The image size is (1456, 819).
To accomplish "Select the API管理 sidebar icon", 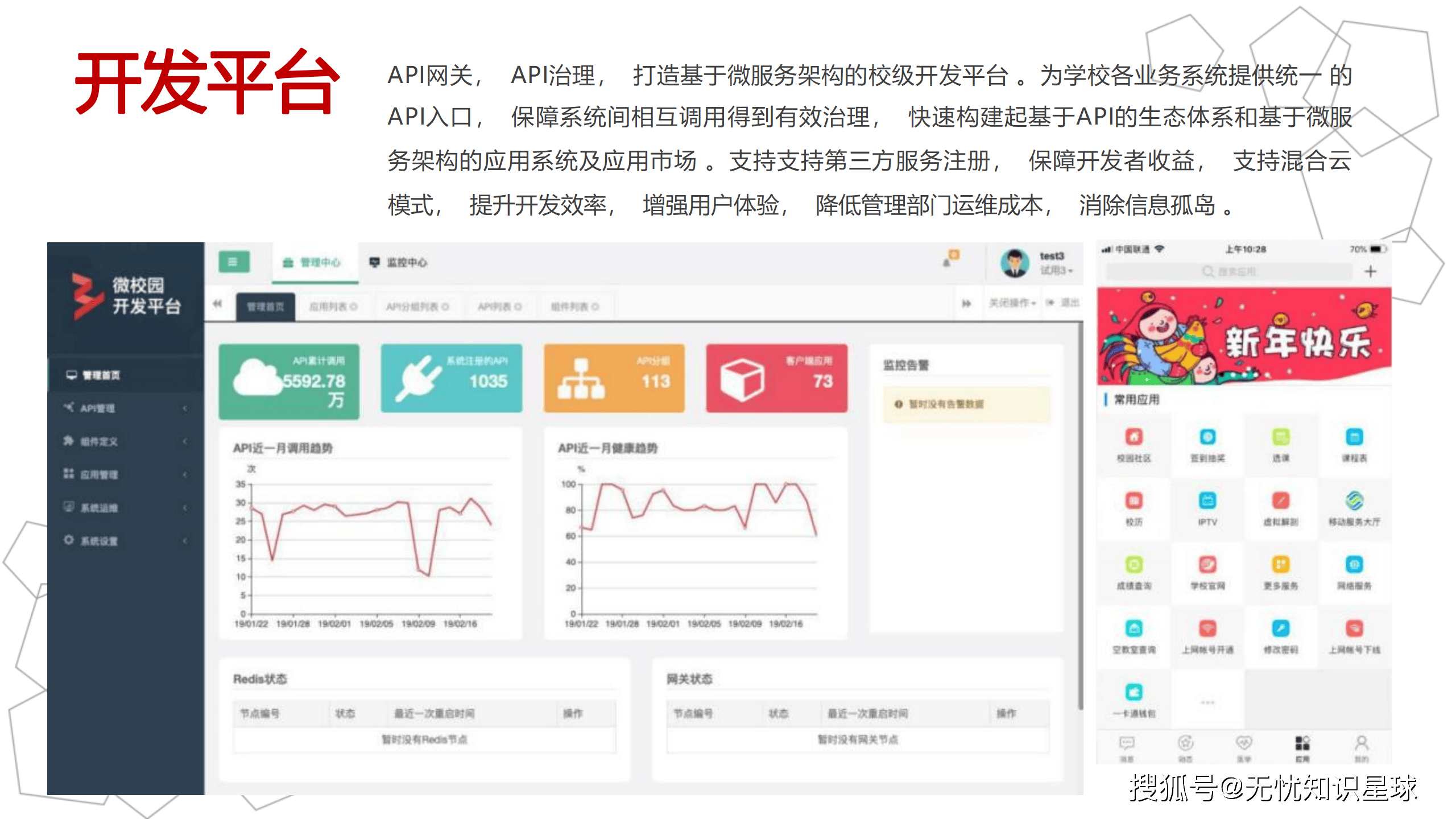I will tap(70, 408).
